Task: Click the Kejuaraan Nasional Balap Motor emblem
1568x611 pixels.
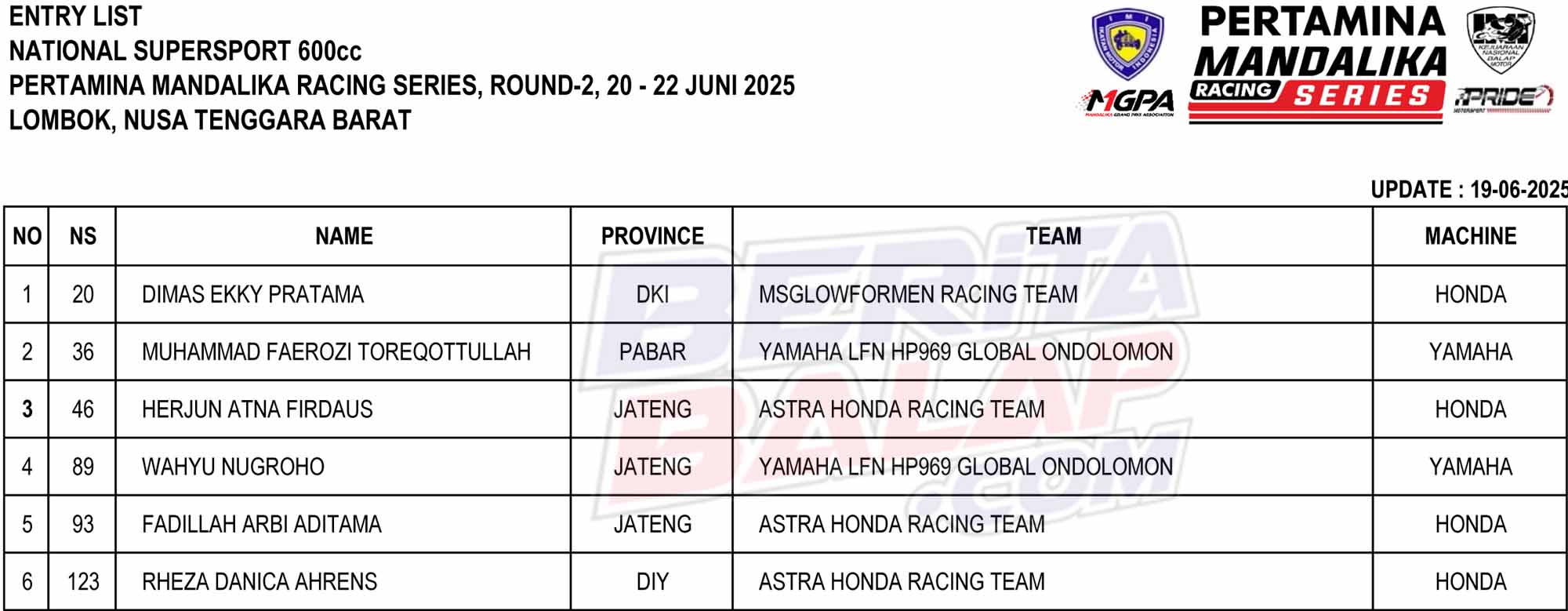Action: coord(1501,38)
